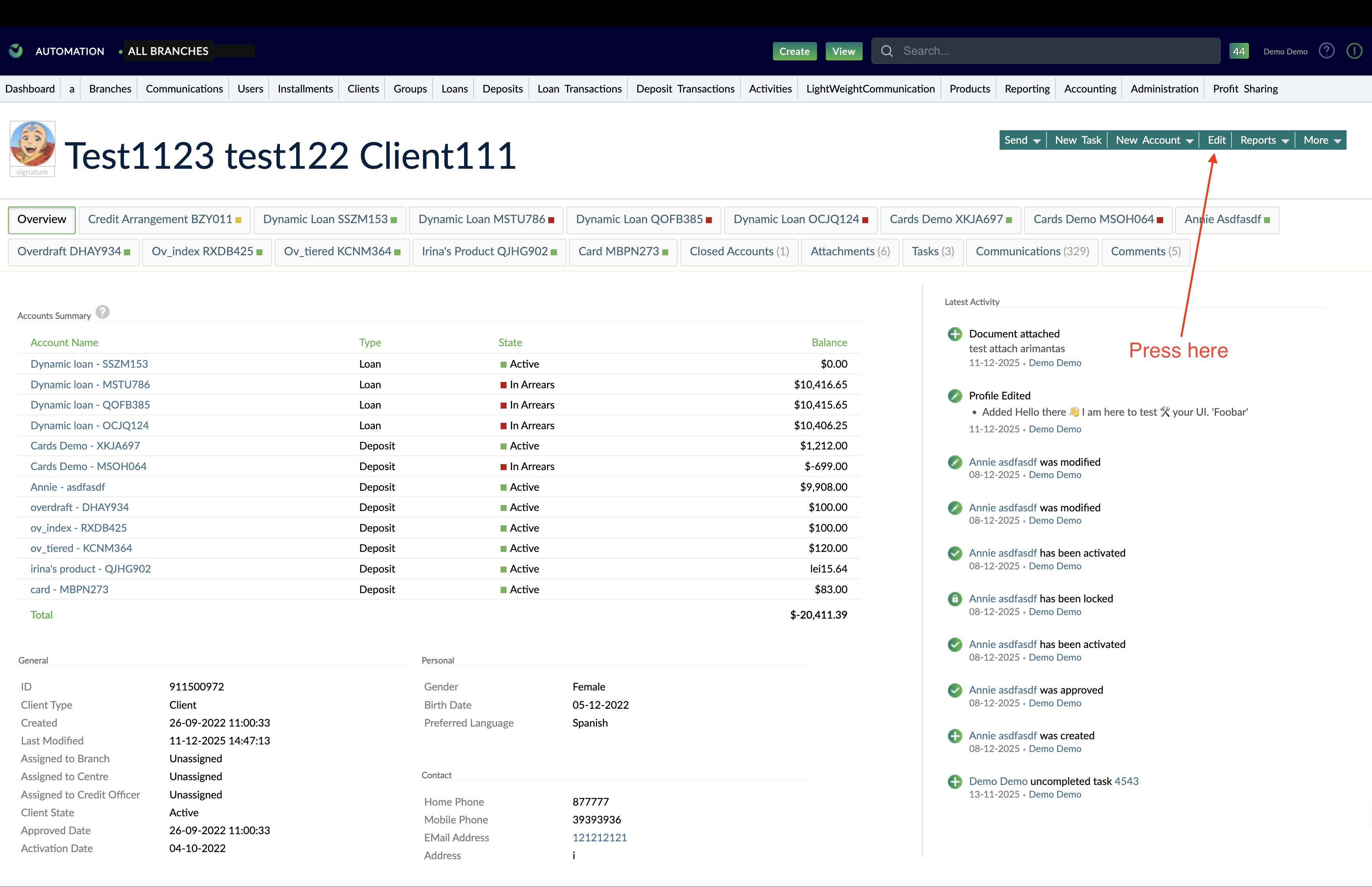This screenshot has height=887, width=1372.
Task: Click the green check icon on approved activity
Action: pyautogui.click(x=955, y=690)
